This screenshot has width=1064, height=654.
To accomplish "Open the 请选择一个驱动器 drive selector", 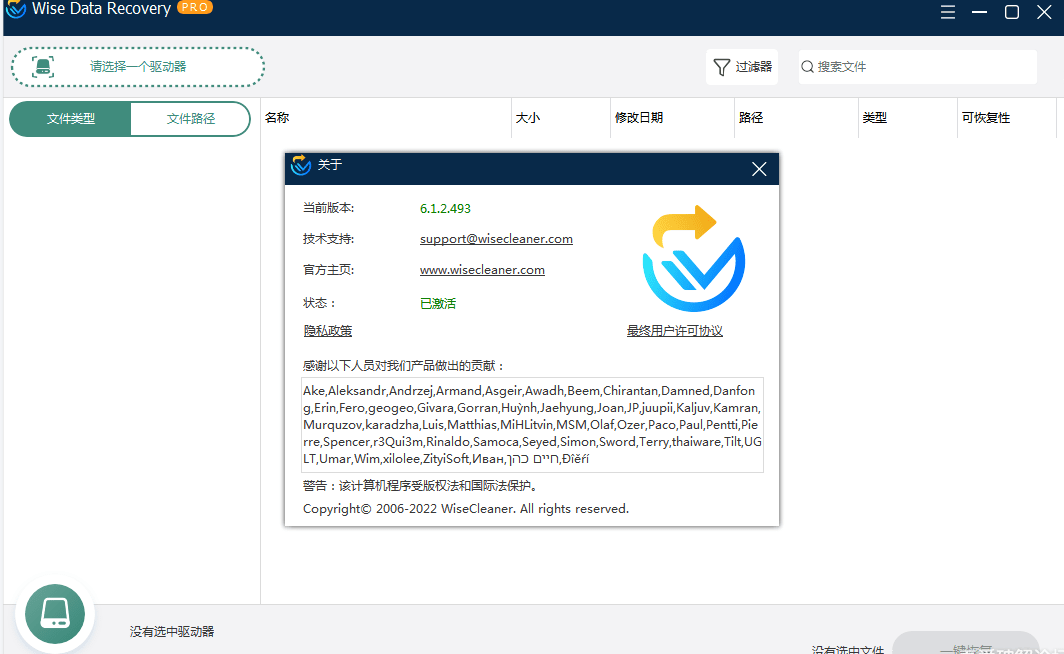I will click(138, 66).
